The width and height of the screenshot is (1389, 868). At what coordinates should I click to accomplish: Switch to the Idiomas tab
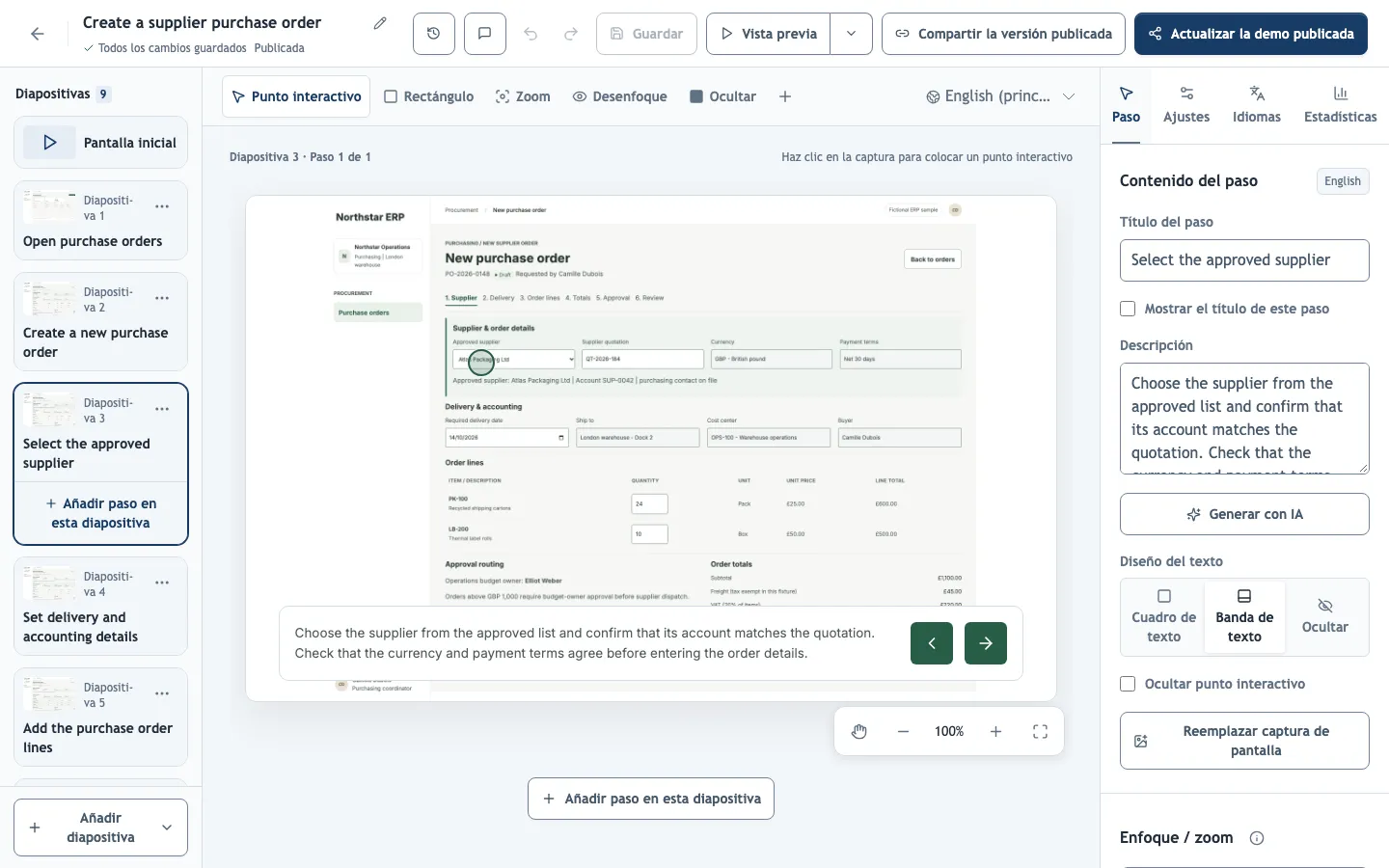click(x=1257, y=105)
